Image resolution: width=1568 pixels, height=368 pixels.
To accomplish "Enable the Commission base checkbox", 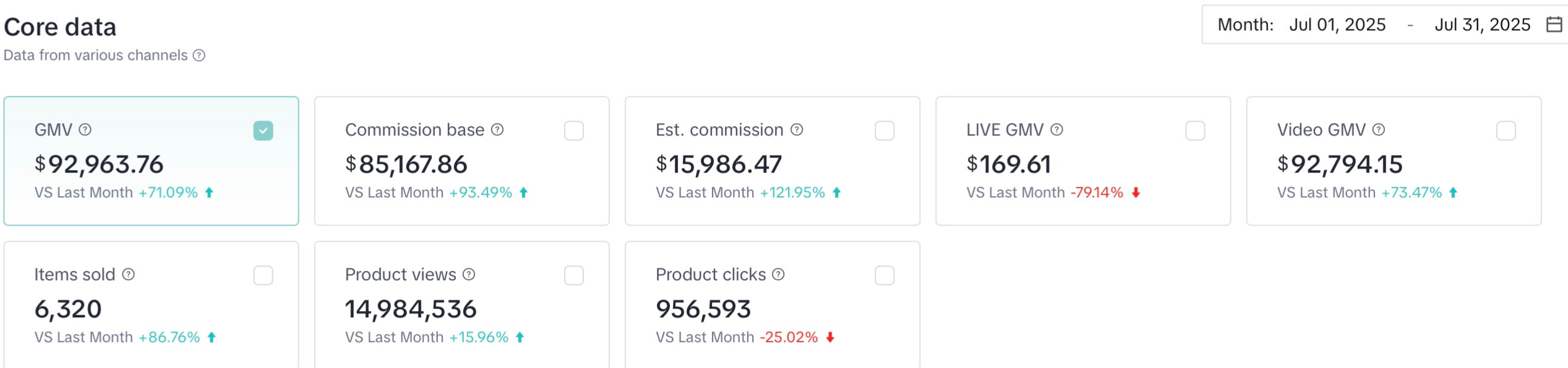I will click(x=574, y=131).
